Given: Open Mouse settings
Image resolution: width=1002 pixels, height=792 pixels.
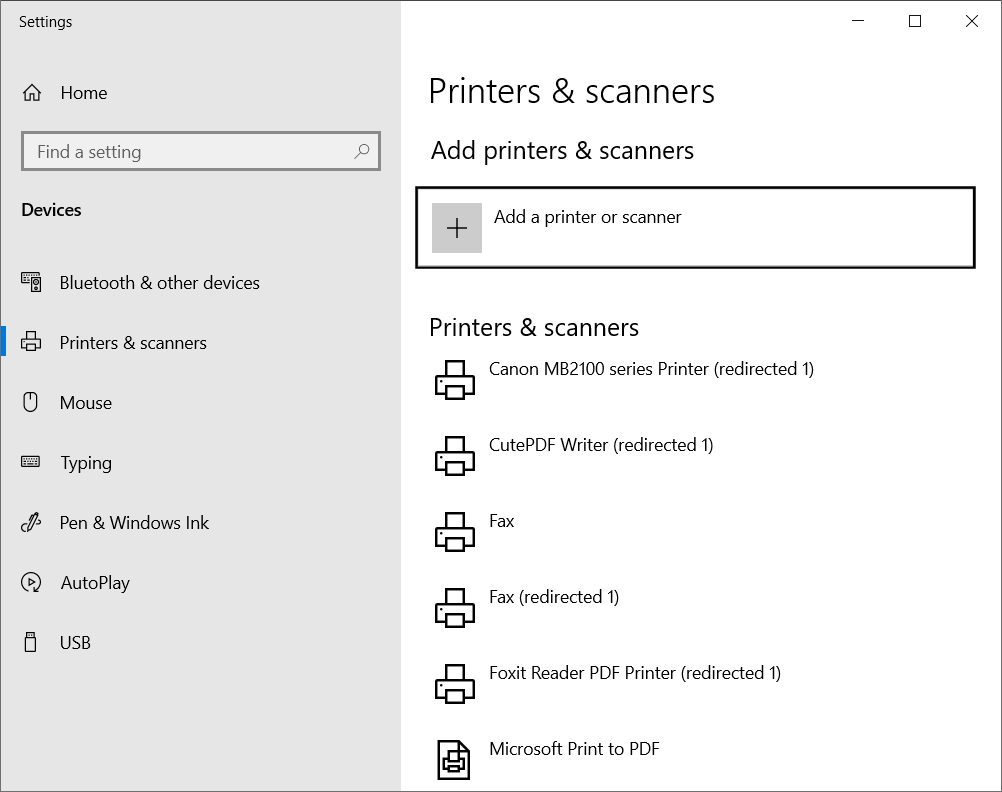Looking at the screenshot, I should [x=86, y=403].
